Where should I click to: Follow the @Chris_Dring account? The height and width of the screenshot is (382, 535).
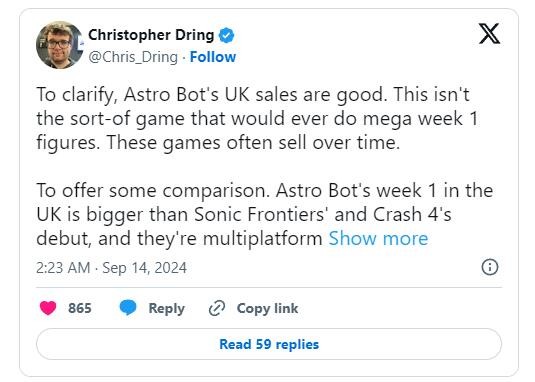213,57
